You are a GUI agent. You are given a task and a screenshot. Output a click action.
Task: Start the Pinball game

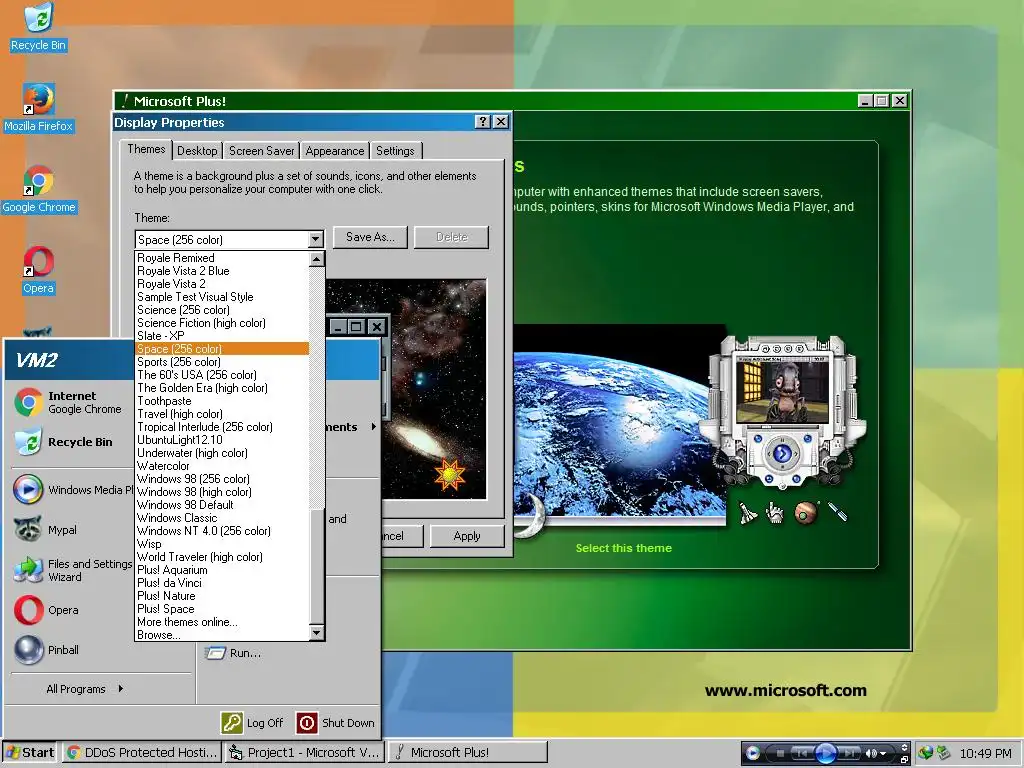tap(46, 650)
